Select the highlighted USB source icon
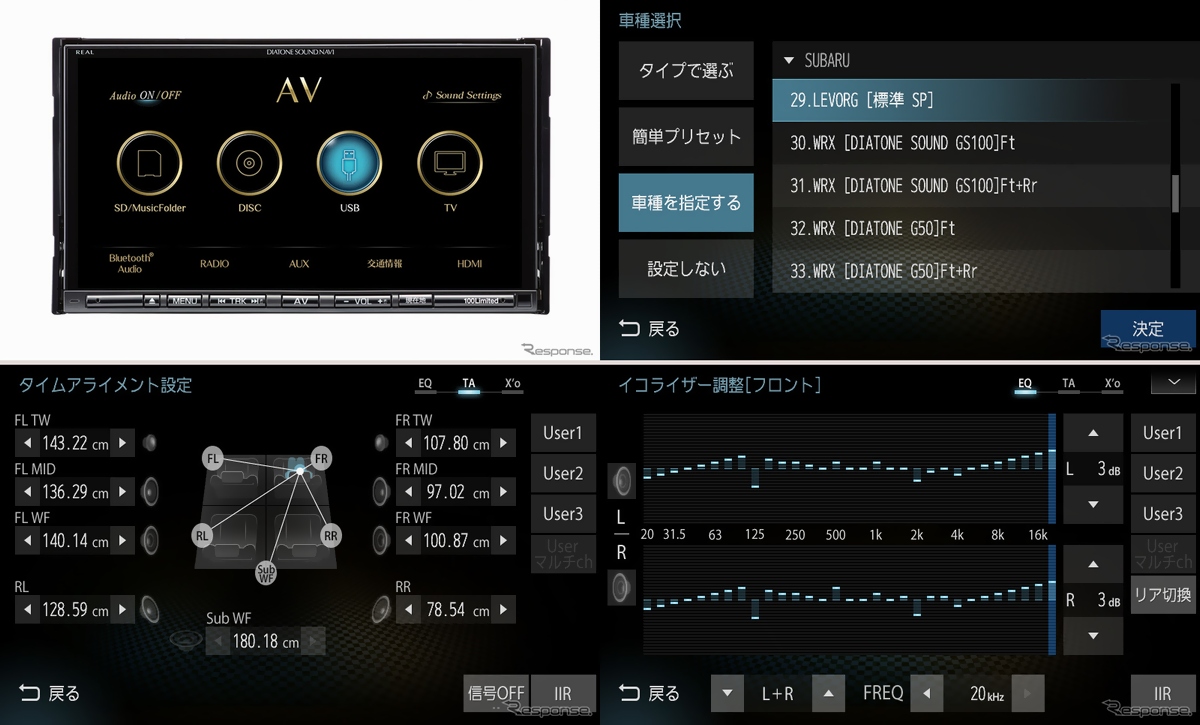 (x=350, y=163)
